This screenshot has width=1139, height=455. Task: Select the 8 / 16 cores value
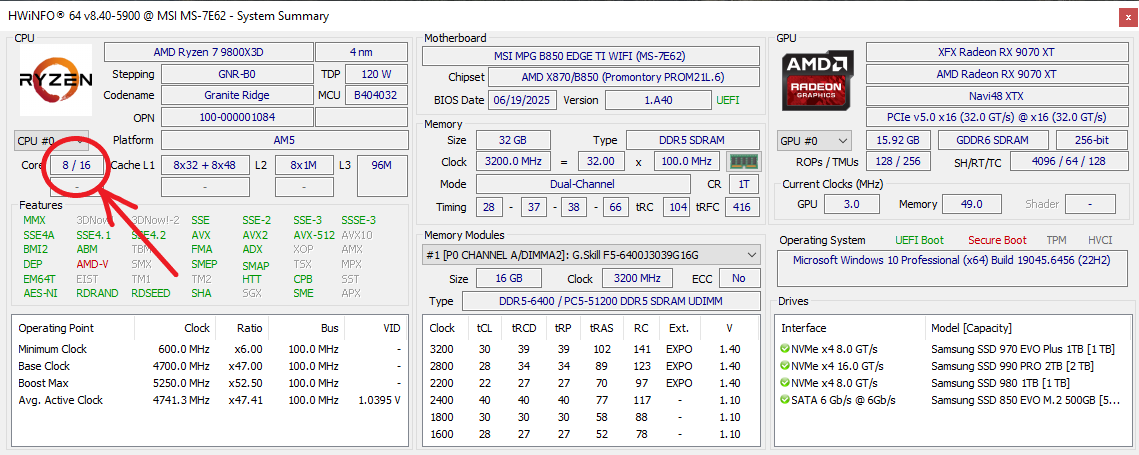[76, 165]
